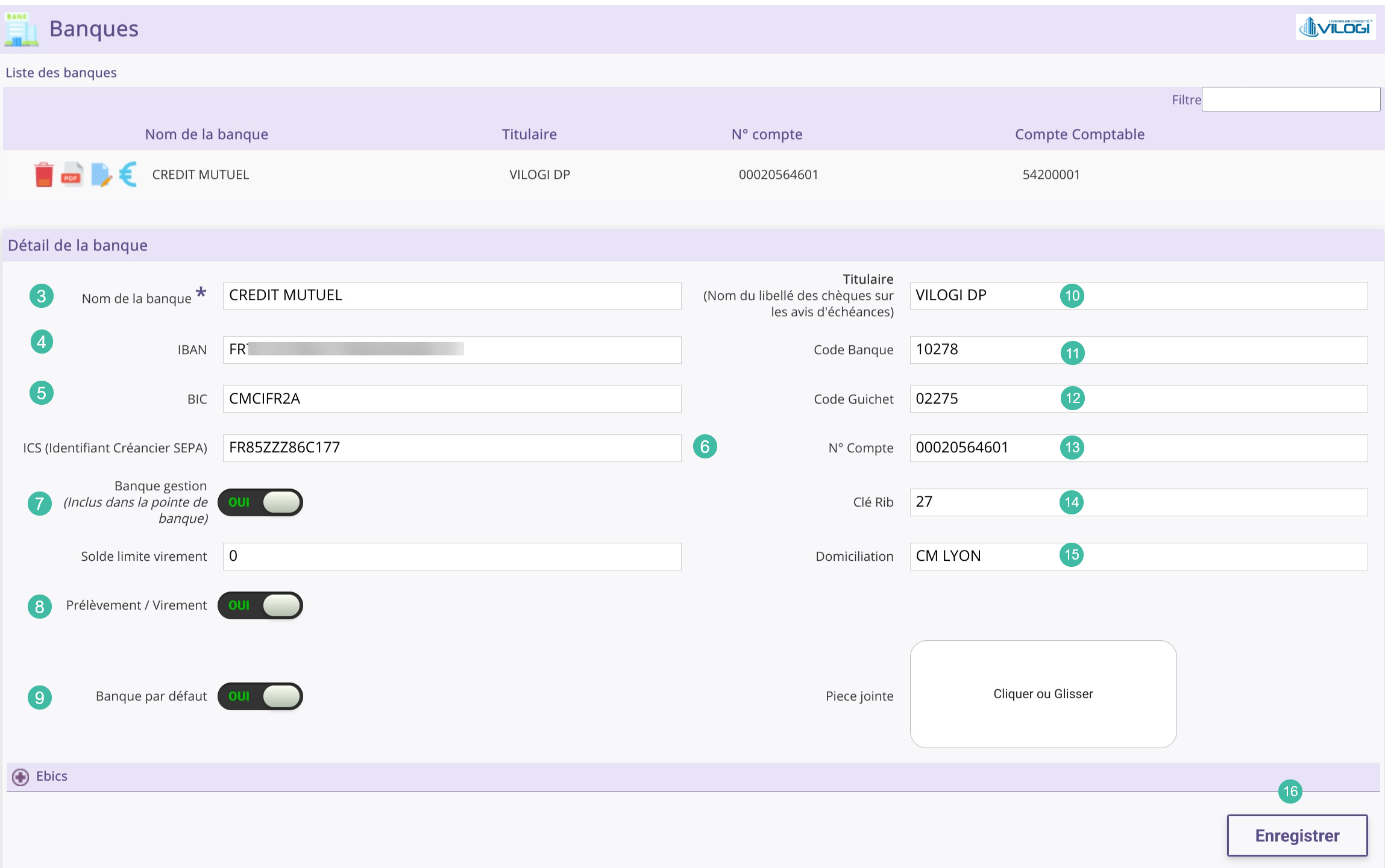This screenshot has height=868, width=1385.
Task: Click the Solde limite virement field
Action: point(452,557)
